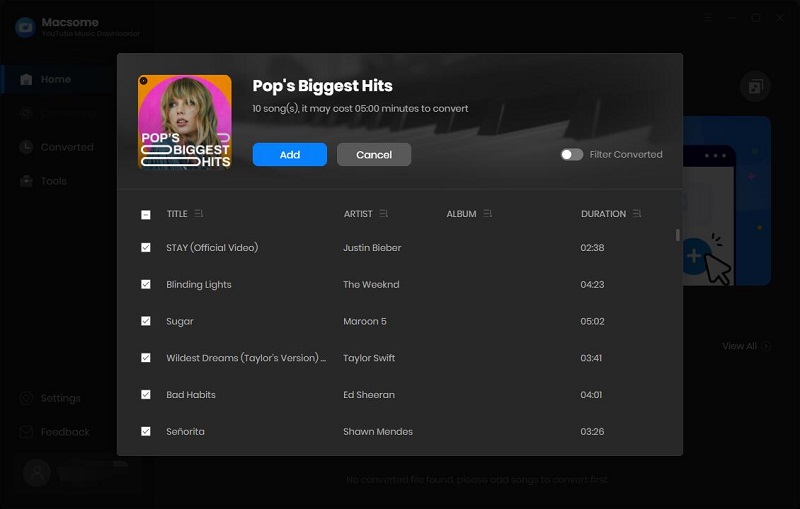The image size is (800, 509).
Task: Click artist 'Ed Sheeran'
Action: 369,395
